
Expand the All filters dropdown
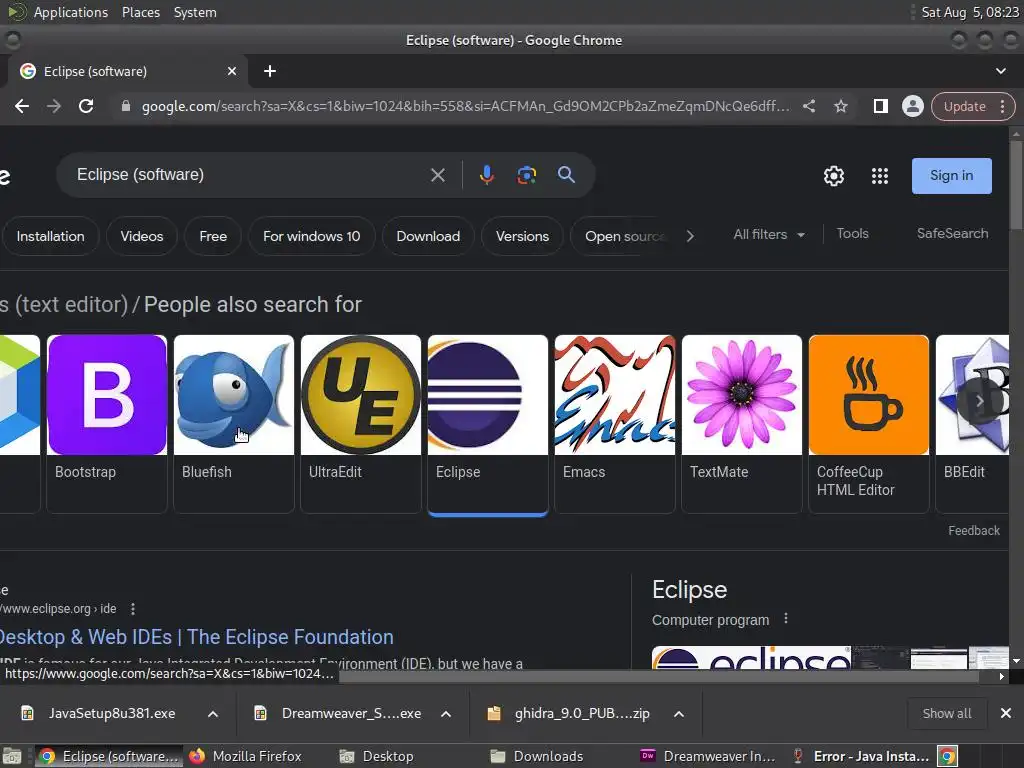click(x=769, y=234)
